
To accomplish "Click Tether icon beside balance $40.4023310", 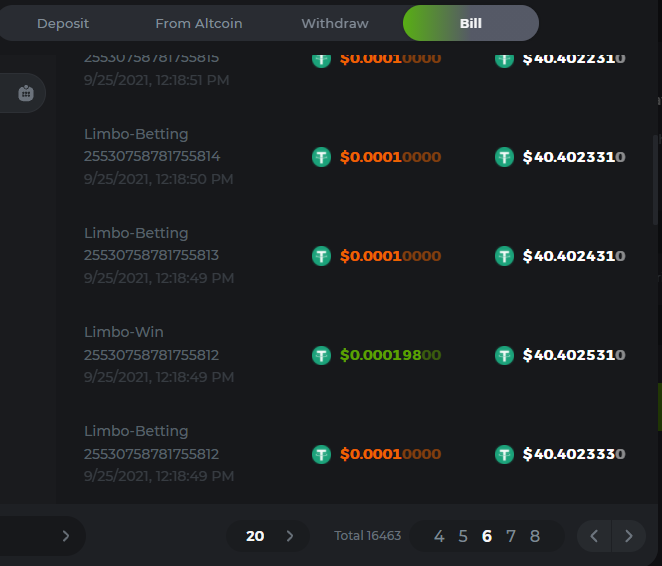I will tap(505, 157).
